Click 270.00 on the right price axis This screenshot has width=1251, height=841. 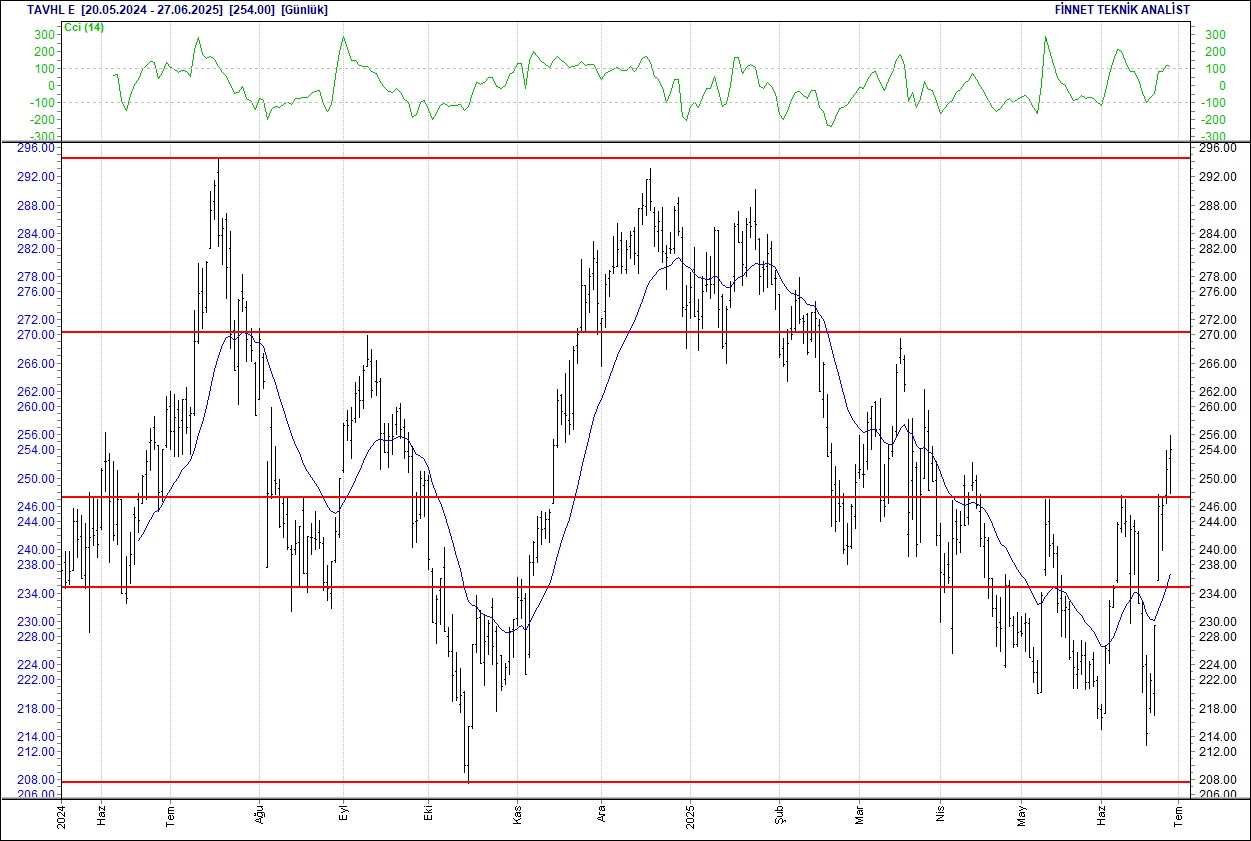(x=1218, y=335)
